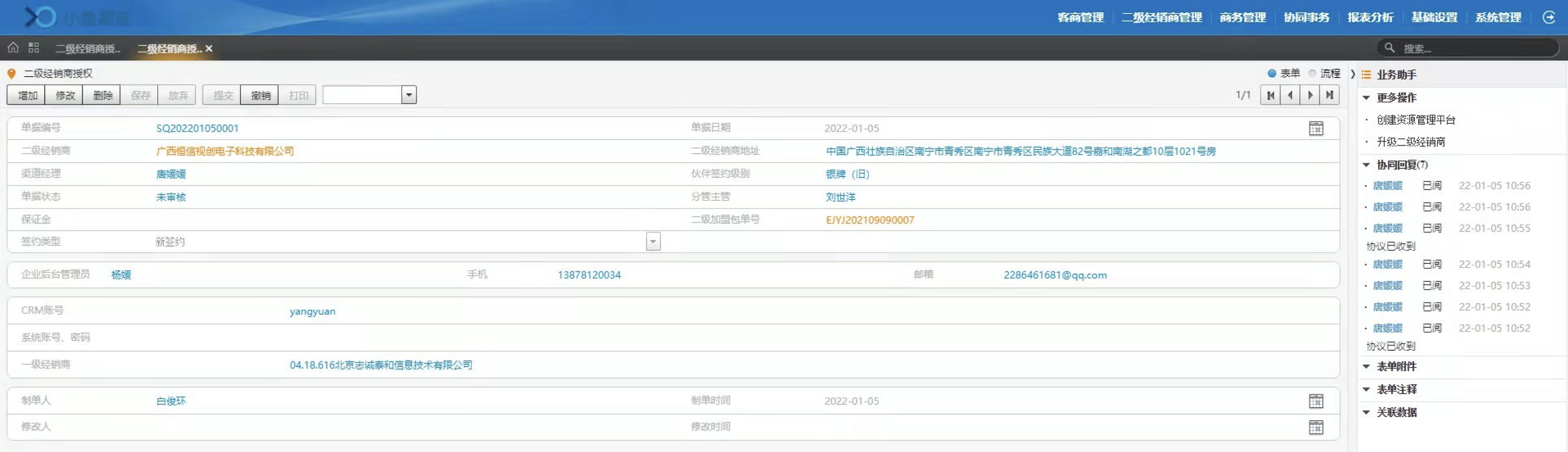
Task: Click the 升级二级经销商 link
Action: click(1410, 142)
